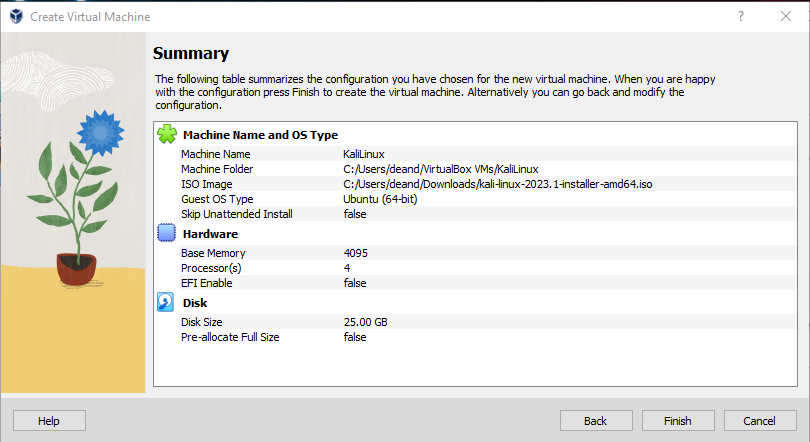Click the summary description paragraph text
The width and height of the screenshot is (810, 442).
tap(435, 92)
